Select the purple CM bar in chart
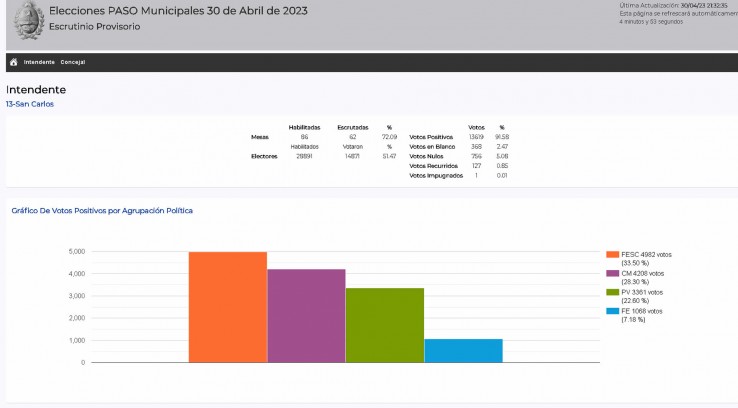Screen dimensions: 738x408 (306, 315)
